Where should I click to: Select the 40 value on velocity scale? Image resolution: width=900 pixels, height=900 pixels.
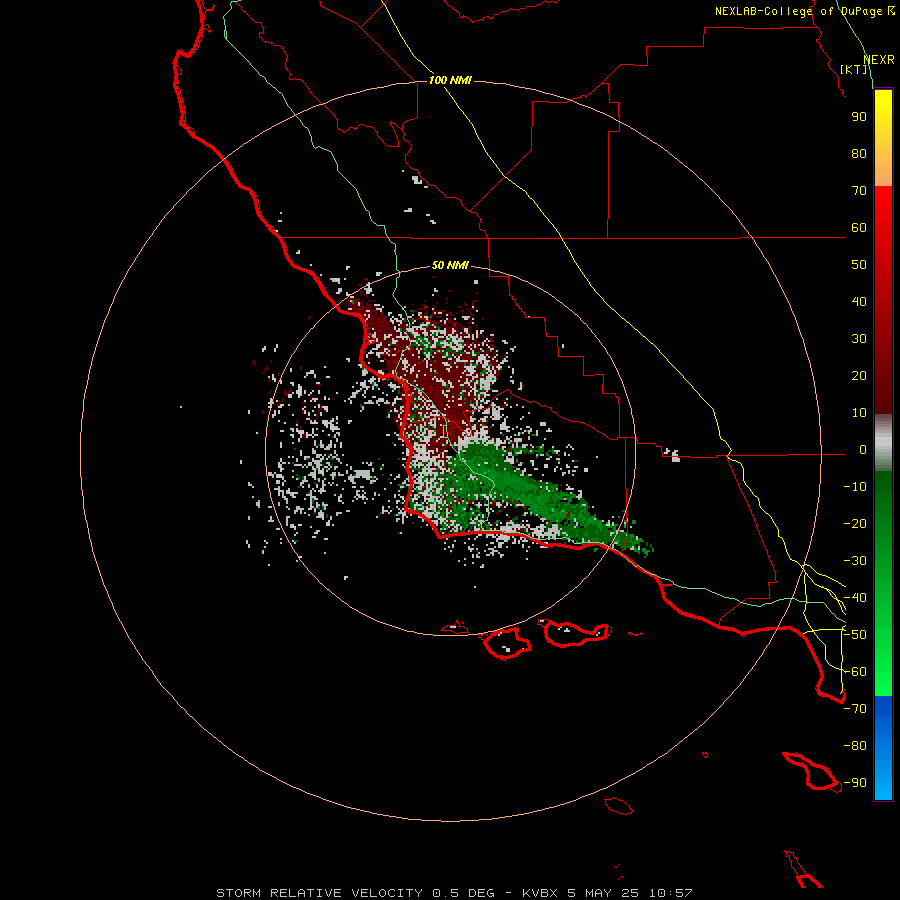[x=859, y=302]
